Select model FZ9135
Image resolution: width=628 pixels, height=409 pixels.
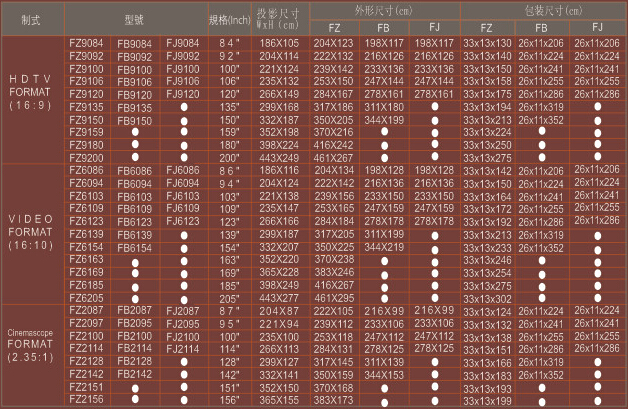86,107
